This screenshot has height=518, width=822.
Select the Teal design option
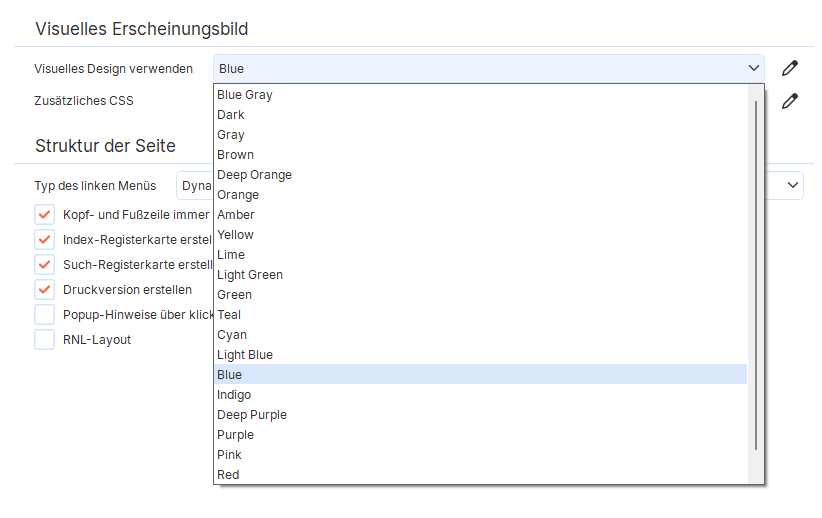[x=229, y=315]
